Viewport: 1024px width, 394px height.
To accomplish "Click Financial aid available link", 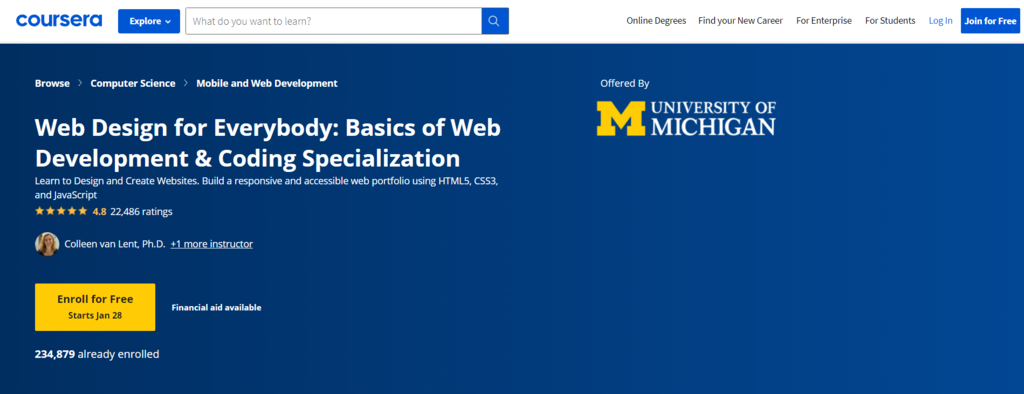I will coord(216,307).
